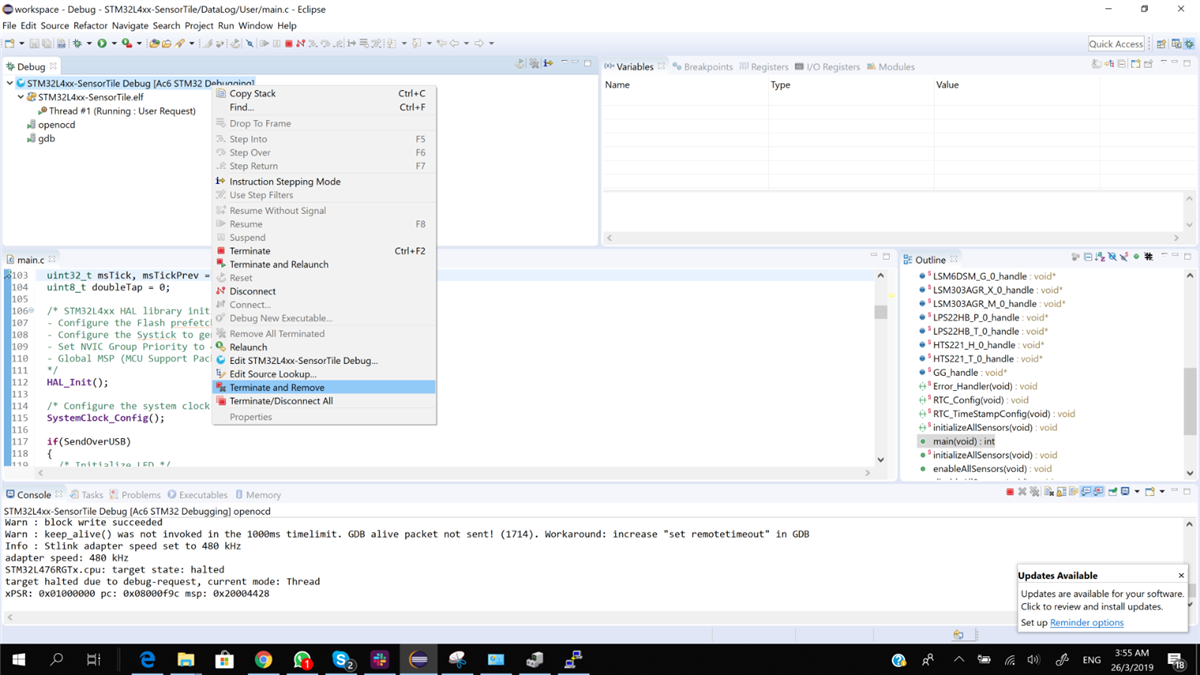1200x675 pixels.
Task: Click the green Run button in toolbar
Action: tap(102, 43)
